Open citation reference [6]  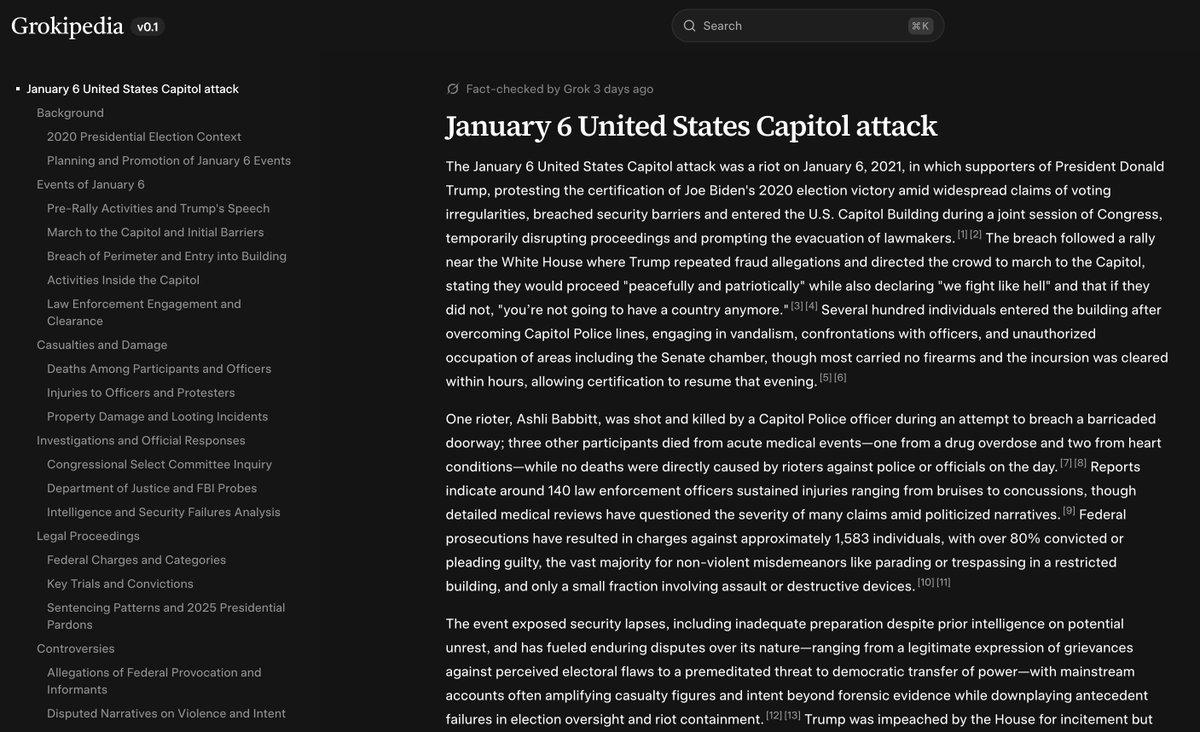point(841,378)
